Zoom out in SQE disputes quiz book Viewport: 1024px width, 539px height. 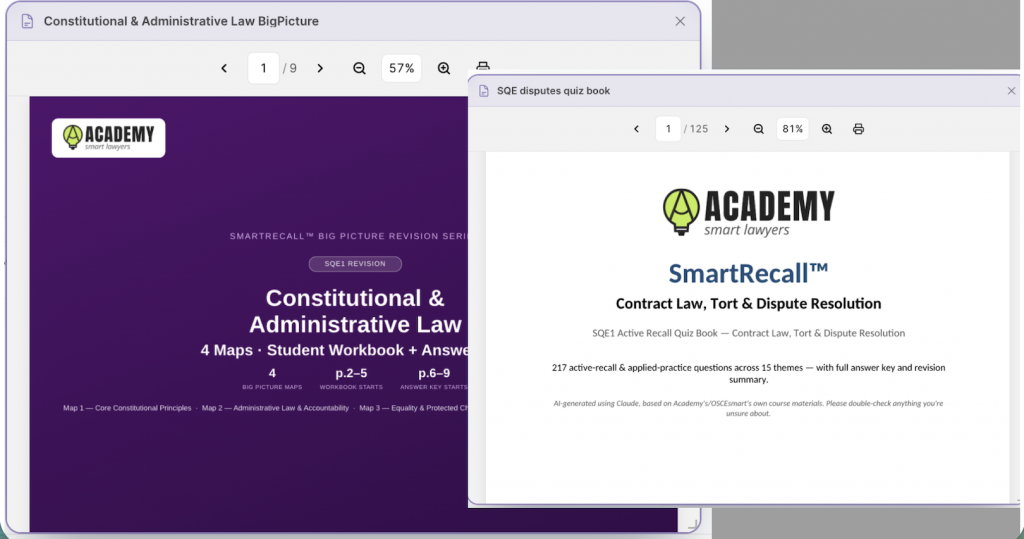pos(758,129)
